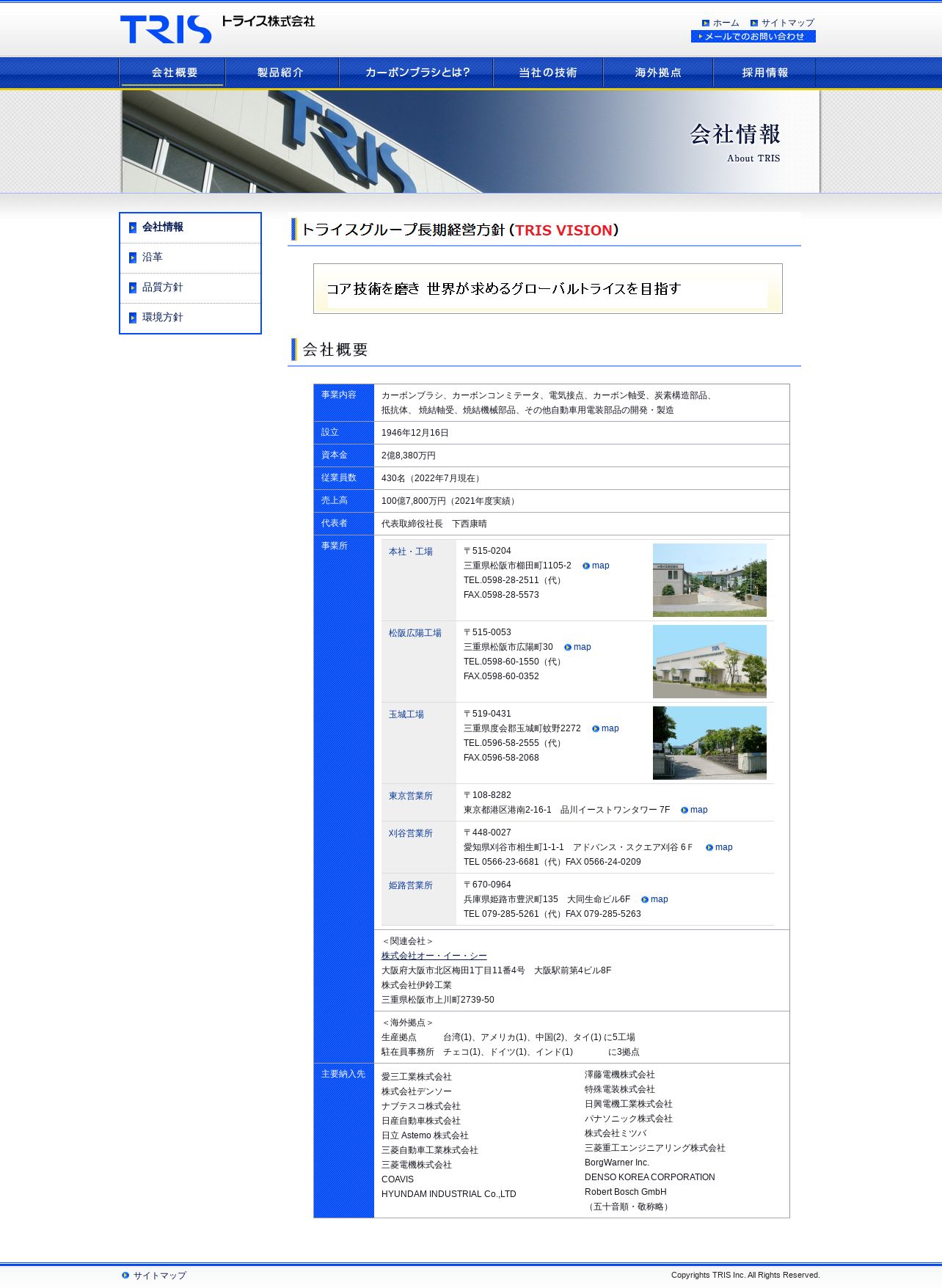Click the arrow icon beside ホーム
Image resolution: width=942 pixels, height=1288 pixels.
pyautogui.click(x=706, y=23)
